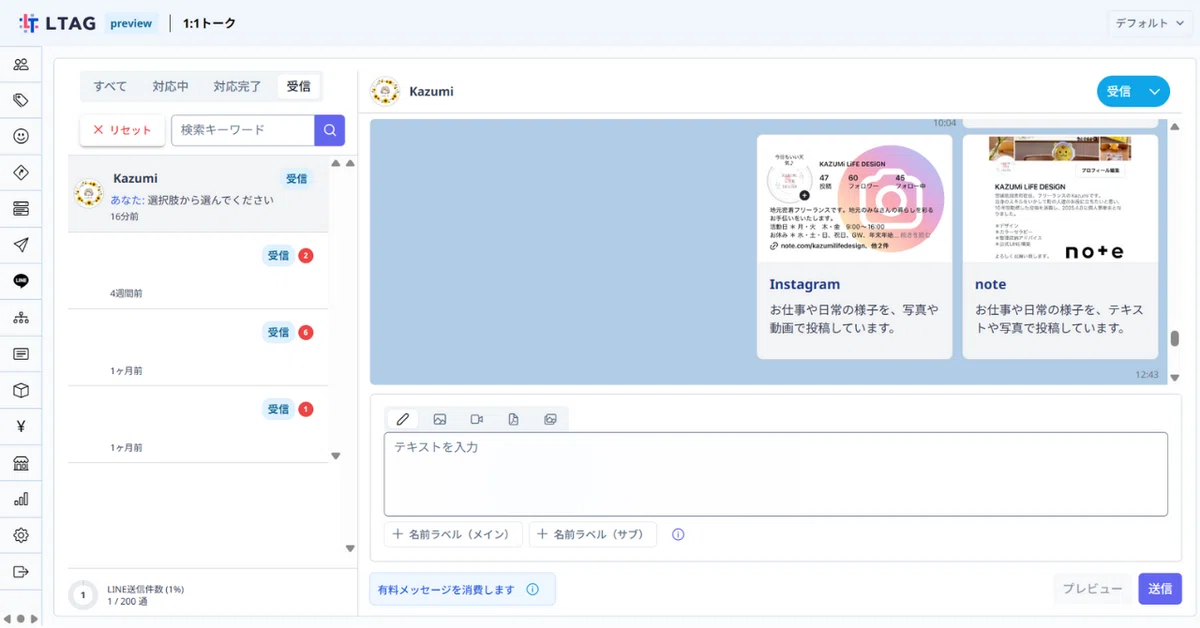Screen dimensions: 1200x628
Task: Open the 受信 status dropdown in chat header
Action: (1133, 91)
